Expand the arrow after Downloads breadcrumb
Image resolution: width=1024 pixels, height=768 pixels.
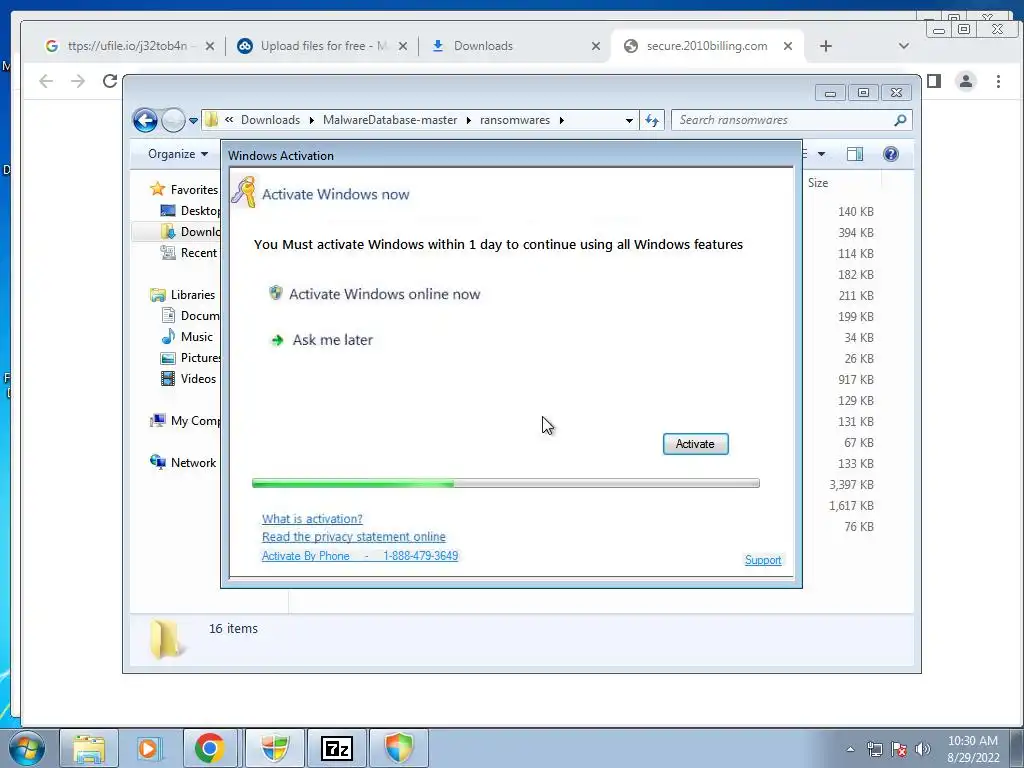click(312, 120)
